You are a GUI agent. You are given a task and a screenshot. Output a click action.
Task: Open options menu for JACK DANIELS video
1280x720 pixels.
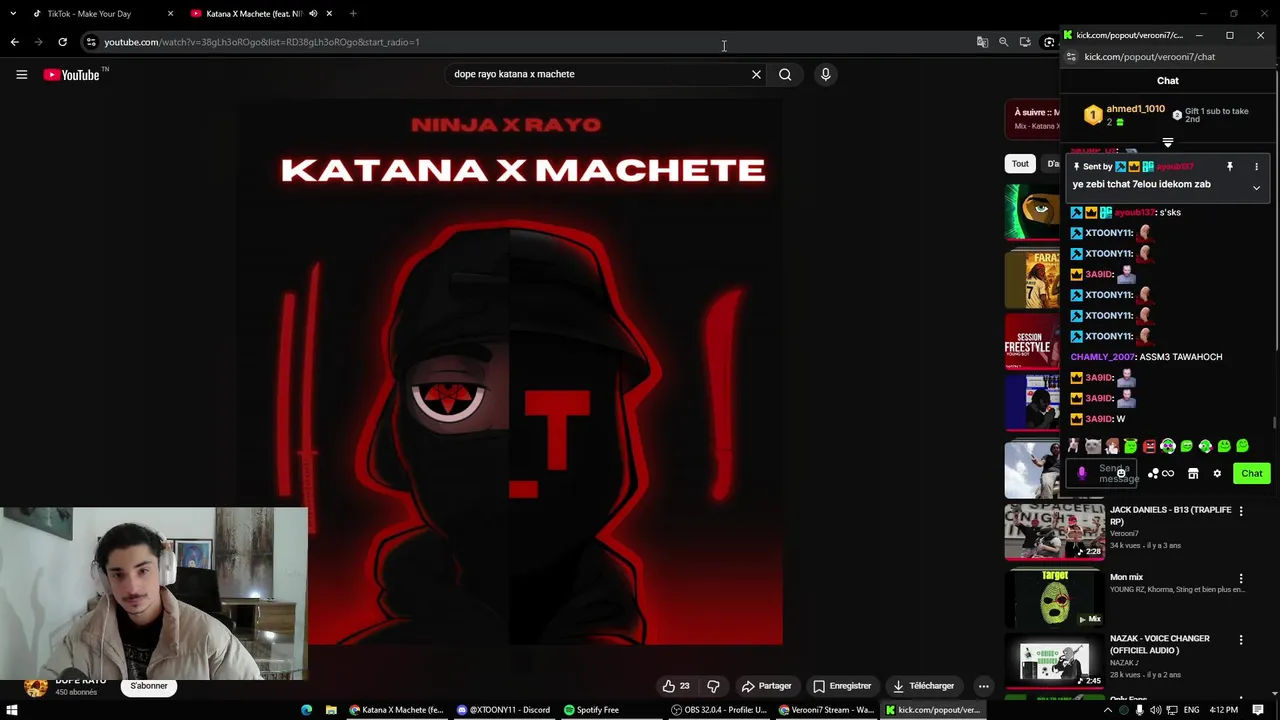[1241, 511]
